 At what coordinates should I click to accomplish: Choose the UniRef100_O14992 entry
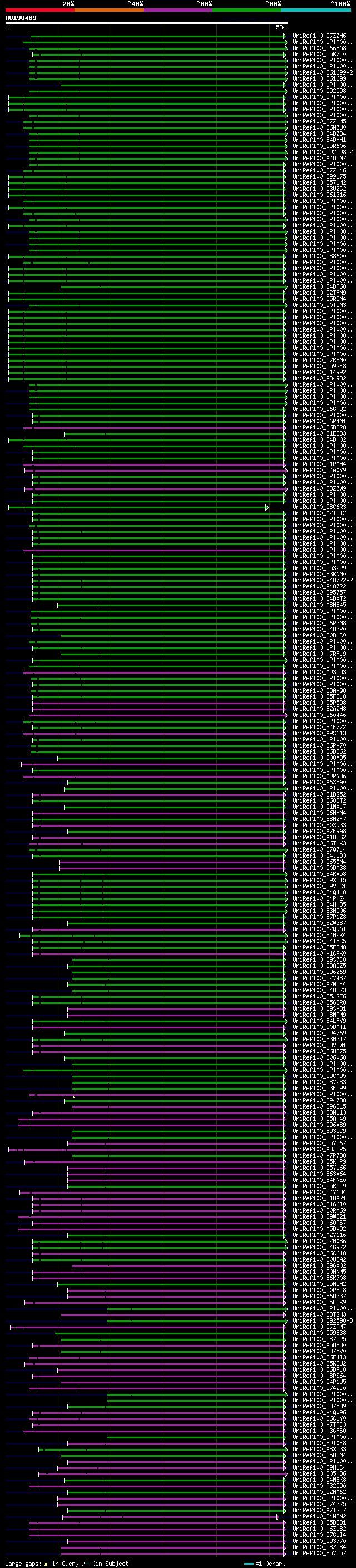tap(319, 373)
